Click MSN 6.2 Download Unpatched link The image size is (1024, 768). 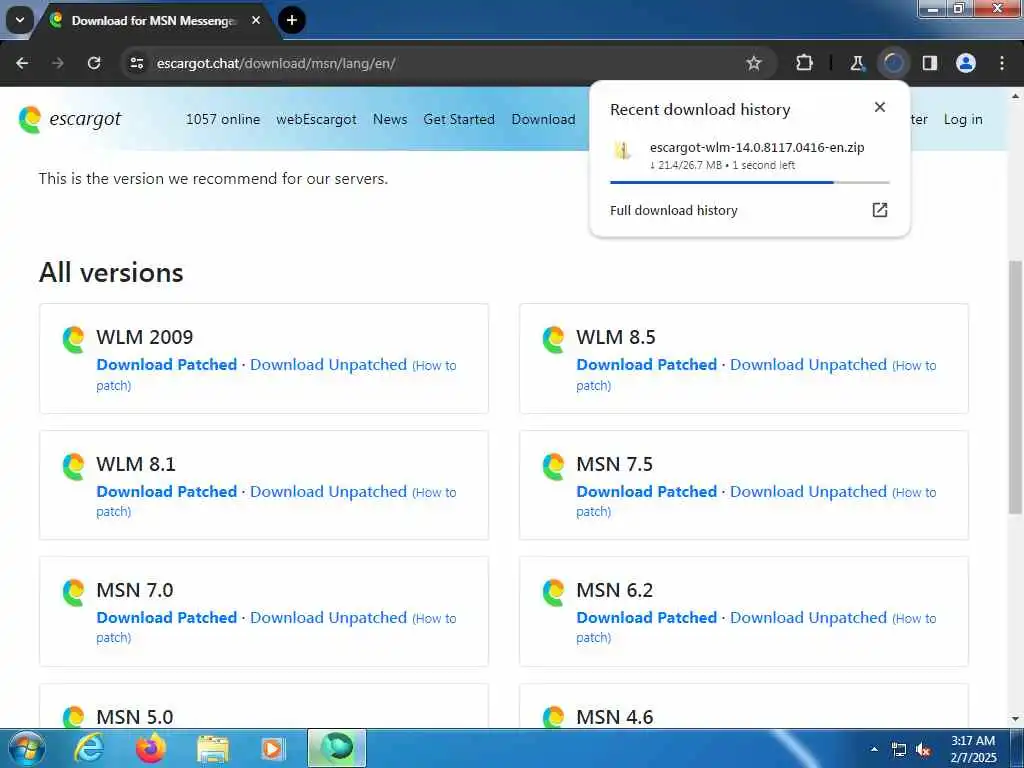(x=808, y=617)
